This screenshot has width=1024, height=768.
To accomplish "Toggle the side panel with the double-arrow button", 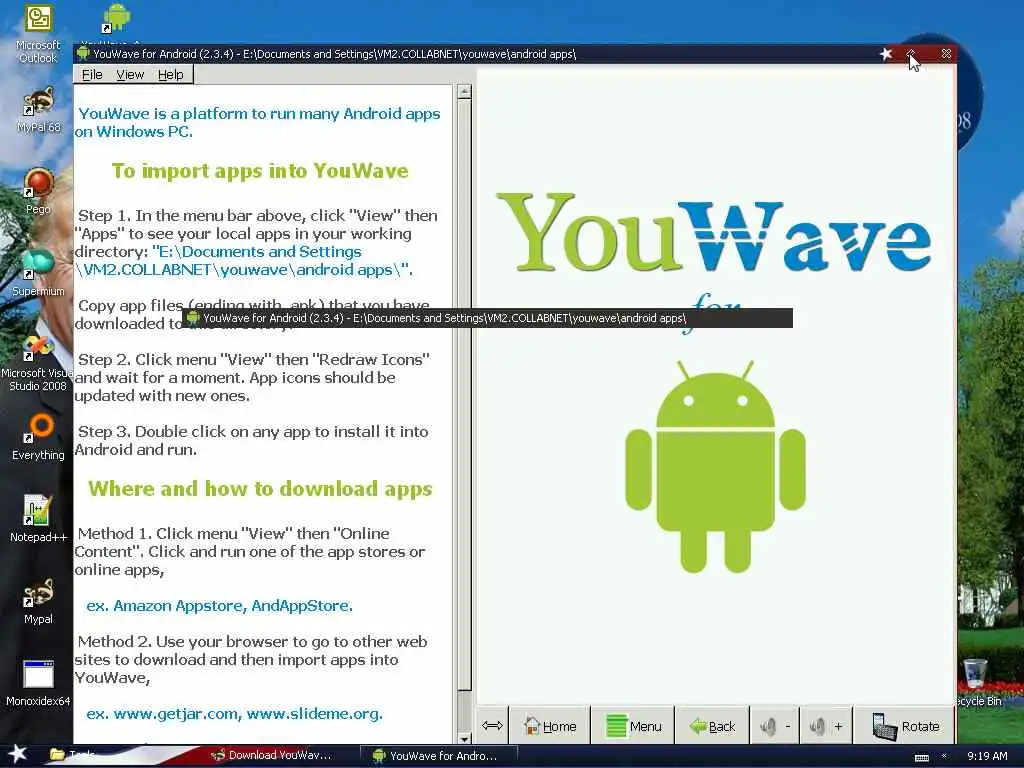I will [x=492, y=726].
